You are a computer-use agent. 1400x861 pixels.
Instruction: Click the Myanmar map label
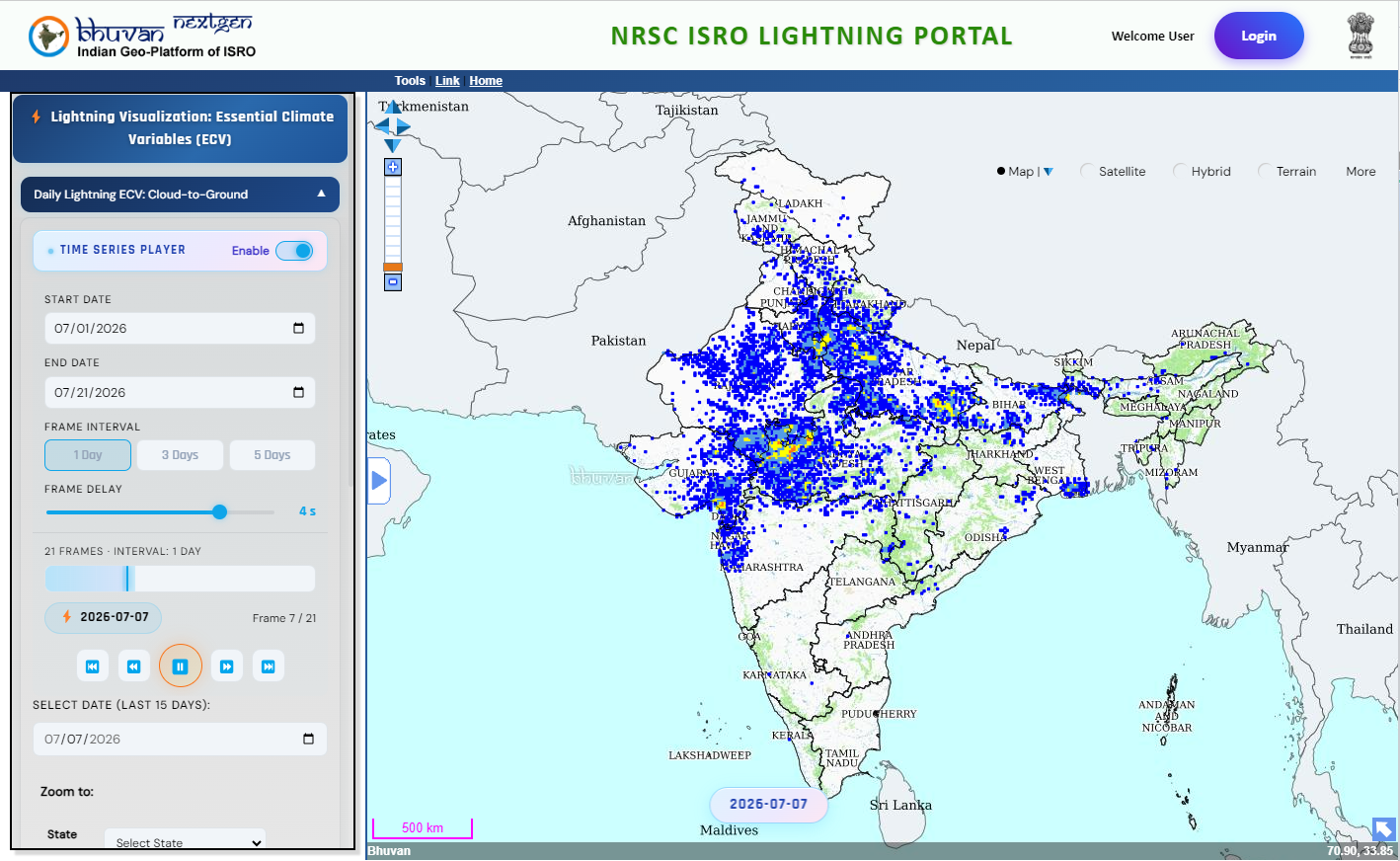tap(1258, 547)
